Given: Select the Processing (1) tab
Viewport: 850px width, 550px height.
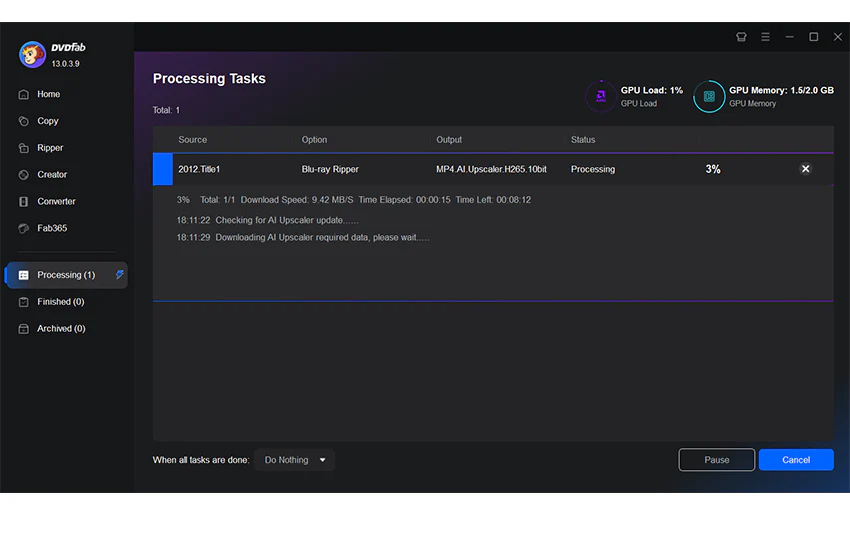Looking at the screenshot, I should pos(67,275).
